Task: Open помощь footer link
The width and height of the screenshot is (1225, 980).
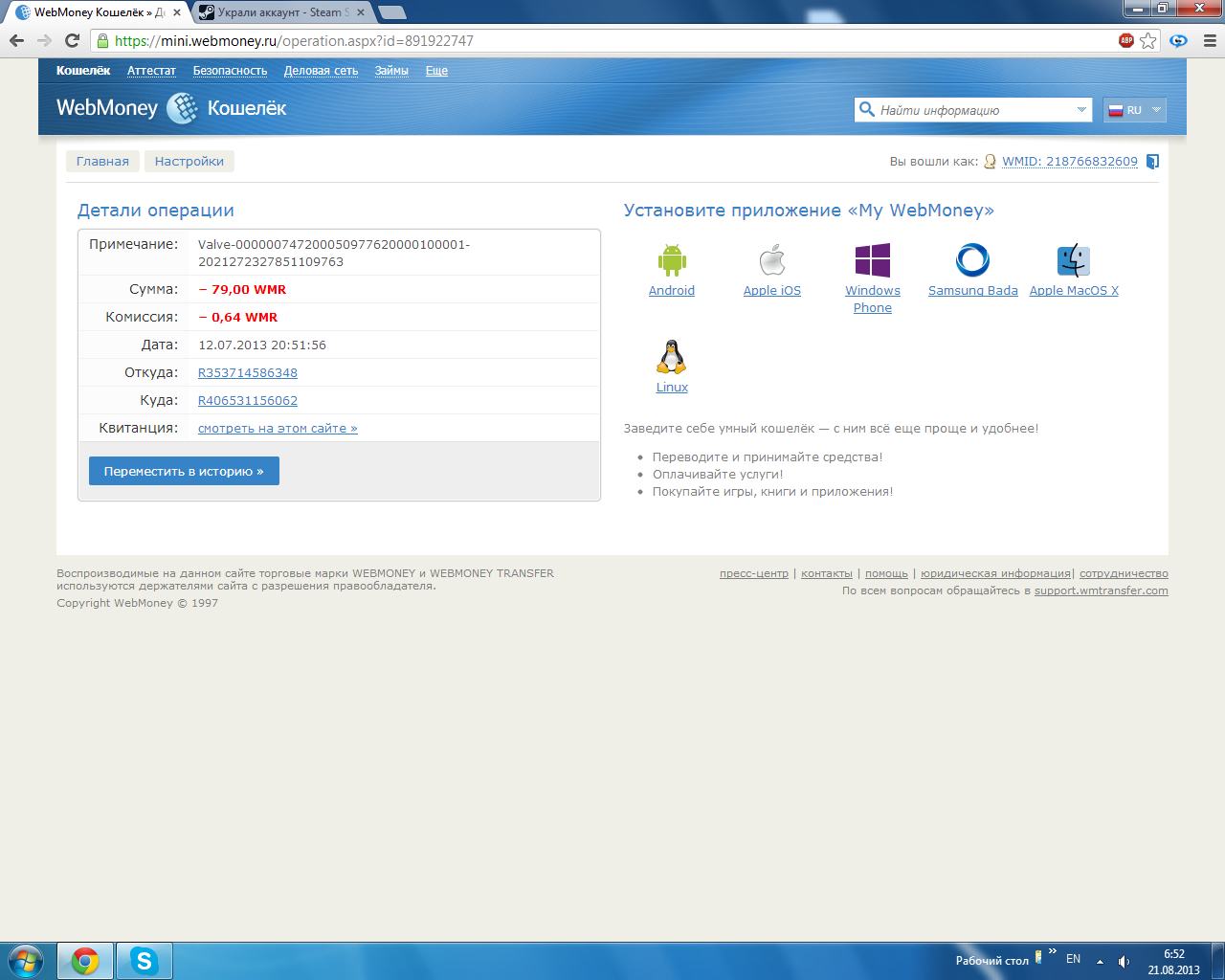Action: 886,573
